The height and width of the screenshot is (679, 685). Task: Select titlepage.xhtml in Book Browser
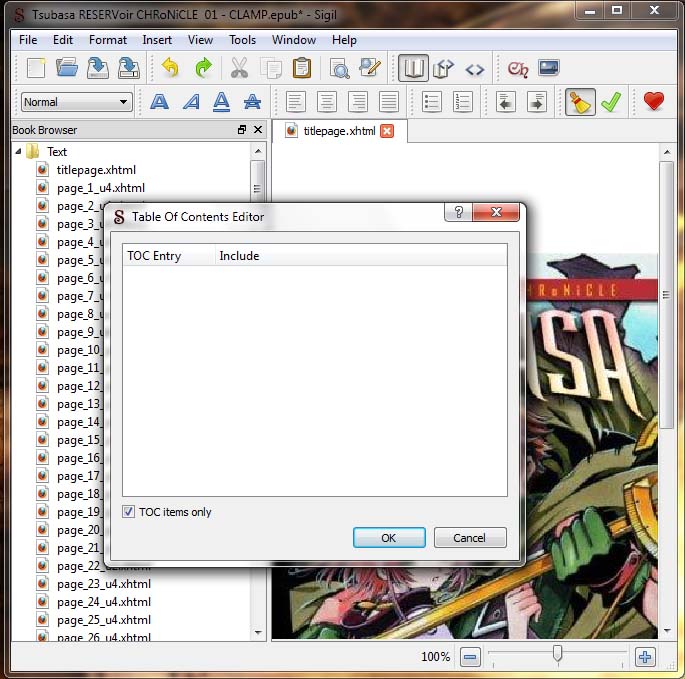tap(96, 170)
